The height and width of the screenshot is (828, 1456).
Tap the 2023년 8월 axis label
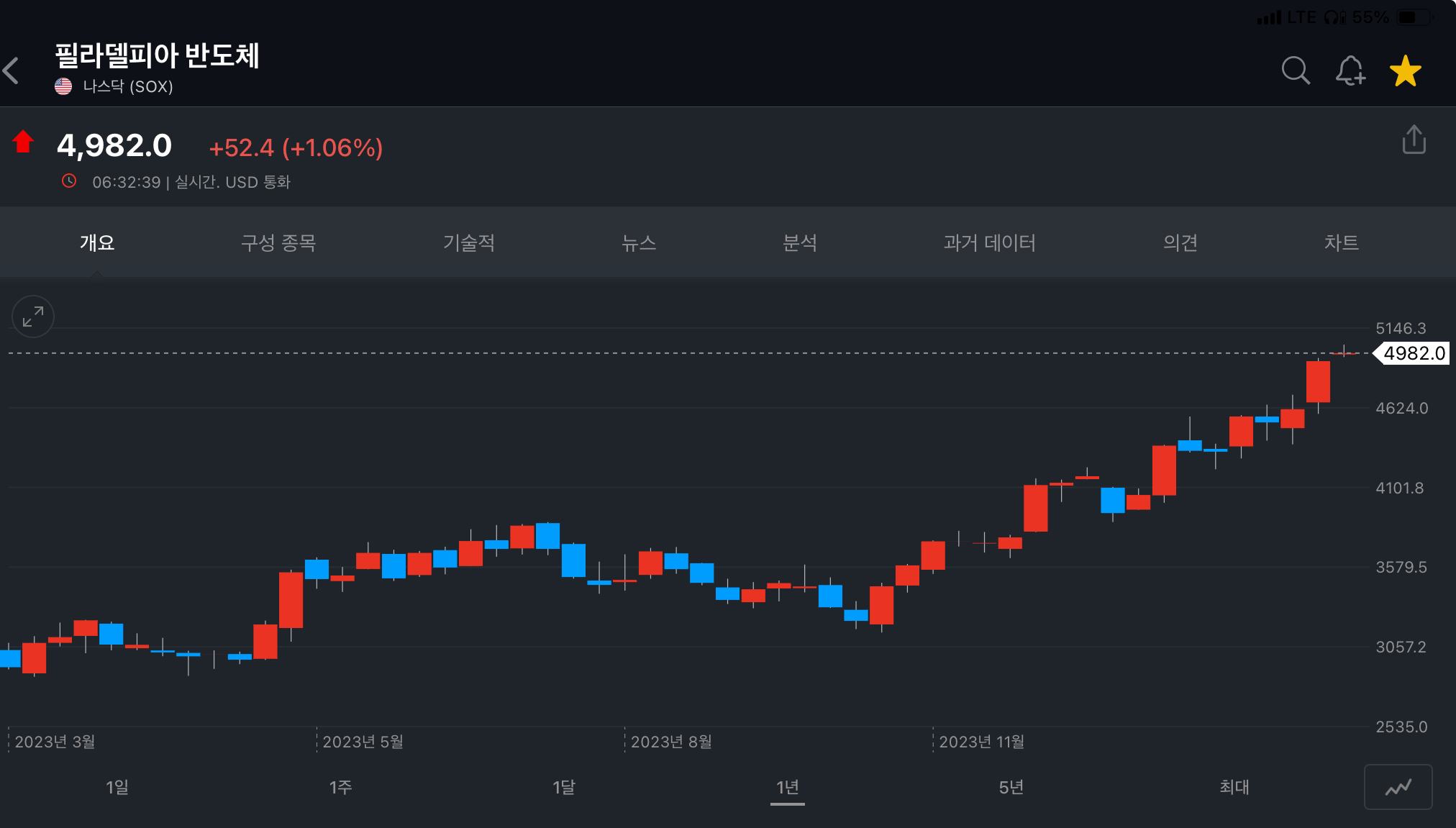(671, 742)
